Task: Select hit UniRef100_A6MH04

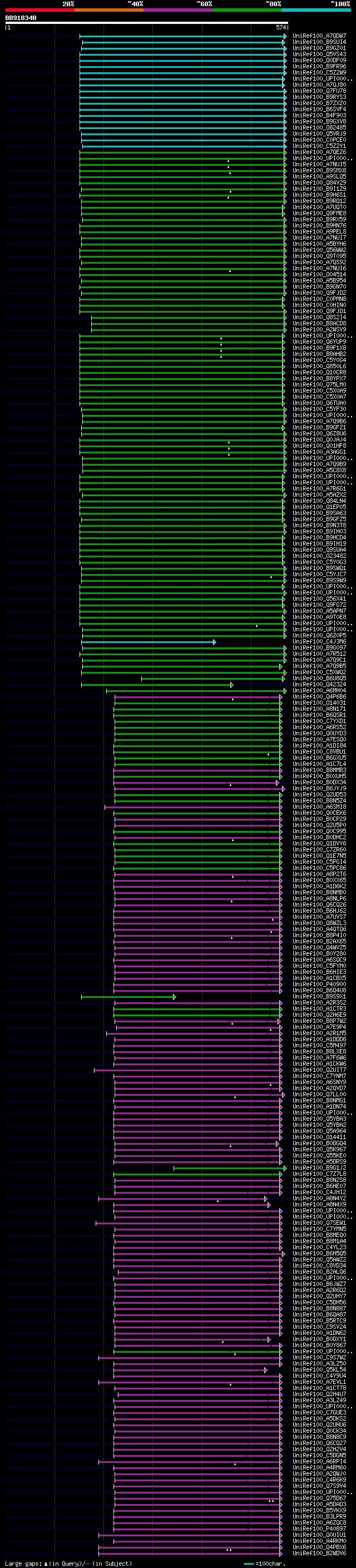Action: [x=319, y=690]
